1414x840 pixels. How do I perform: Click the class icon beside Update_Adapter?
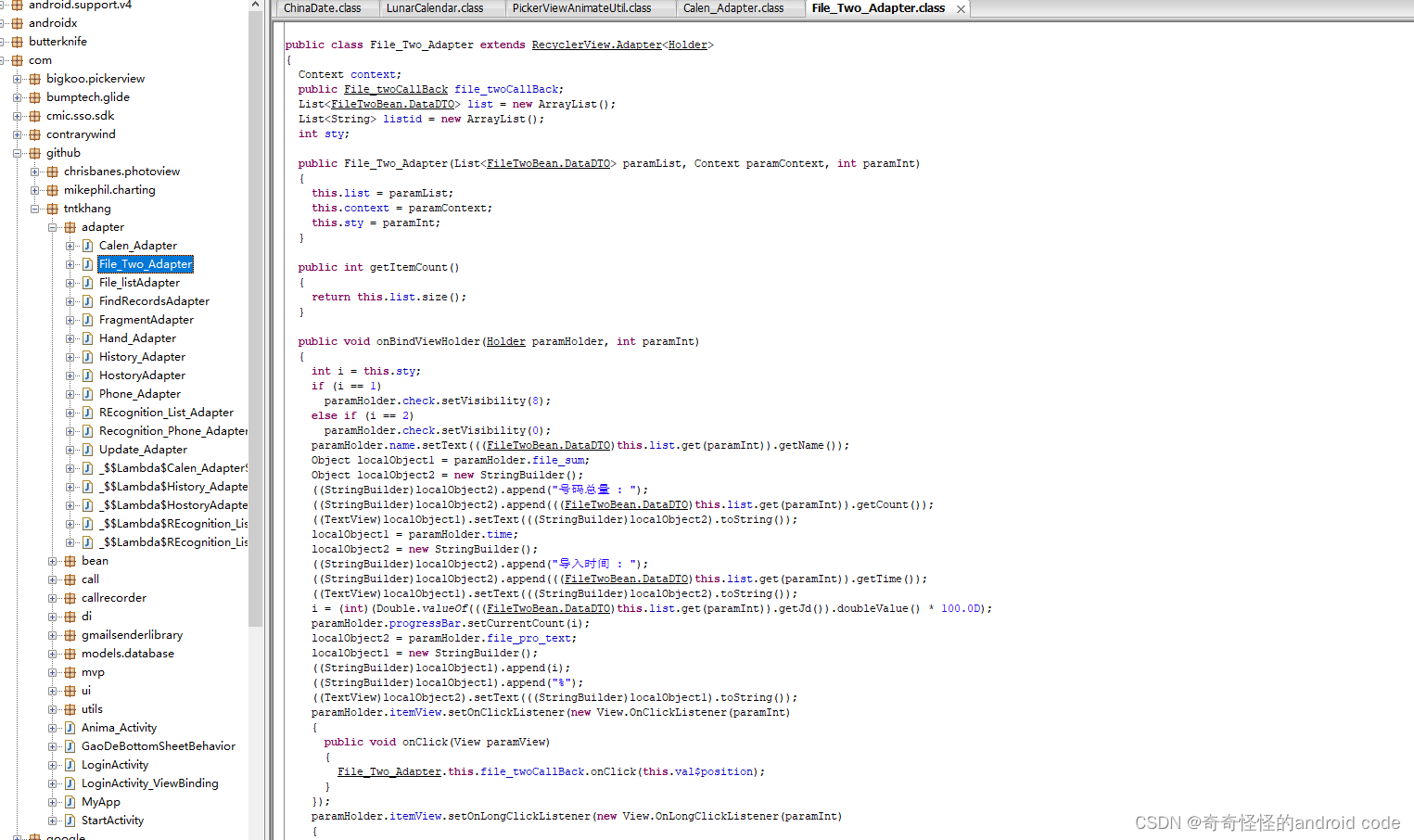coord(87,450)
